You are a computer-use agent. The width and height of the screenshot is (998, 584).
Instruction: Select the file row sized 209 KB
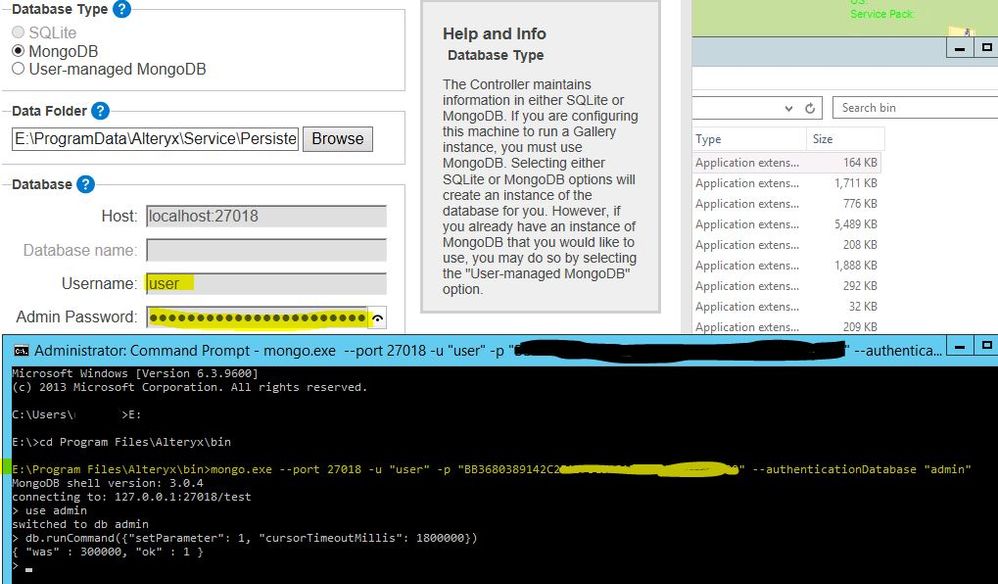pyautogui.click(x=787, y=326)
